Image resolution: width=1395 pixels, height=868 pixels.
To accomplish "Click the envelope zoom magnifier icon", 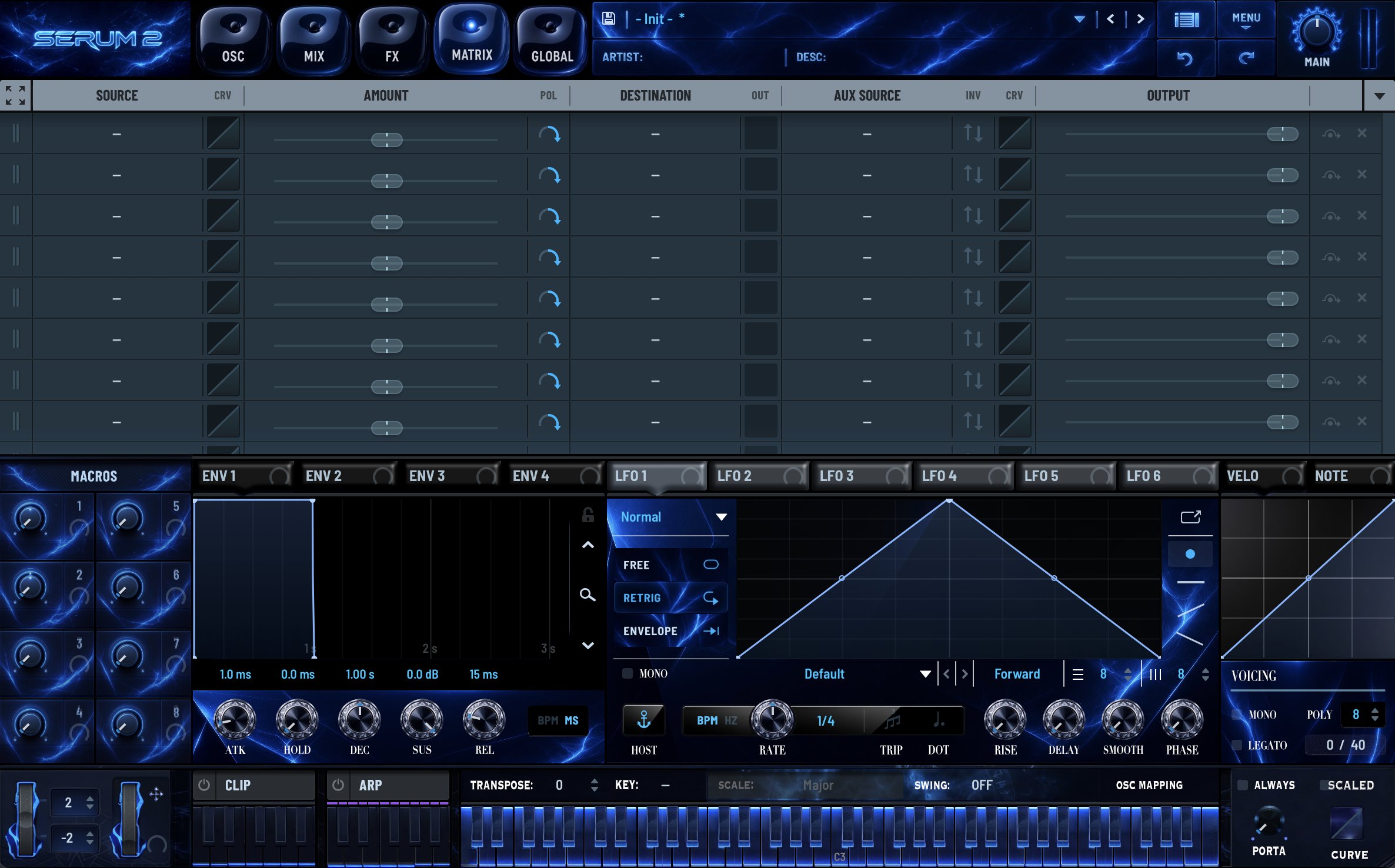I will point(588,595).
